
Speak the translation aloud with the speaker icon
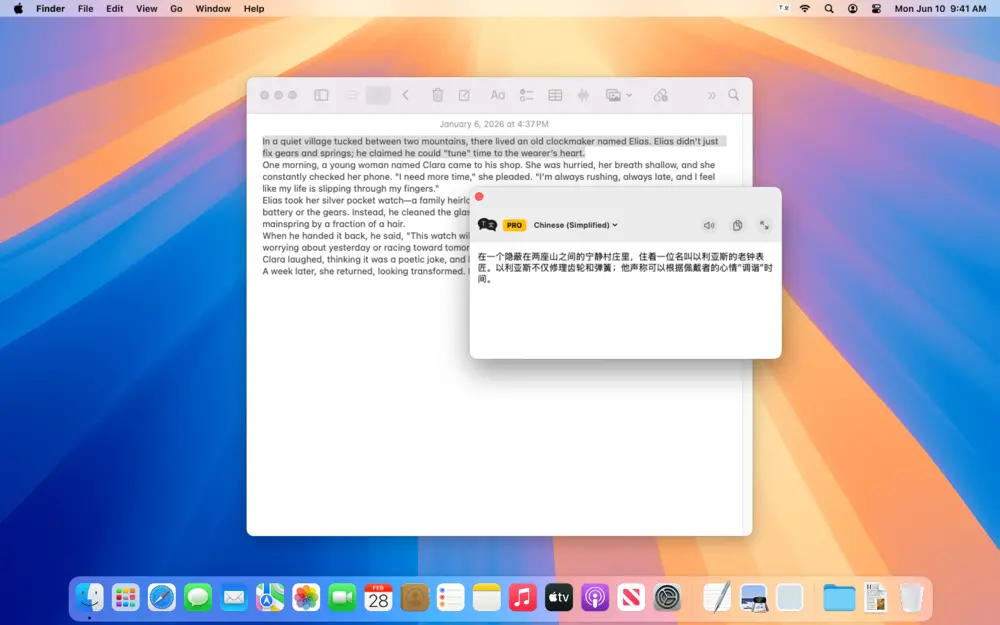click(x=709, y=225)
